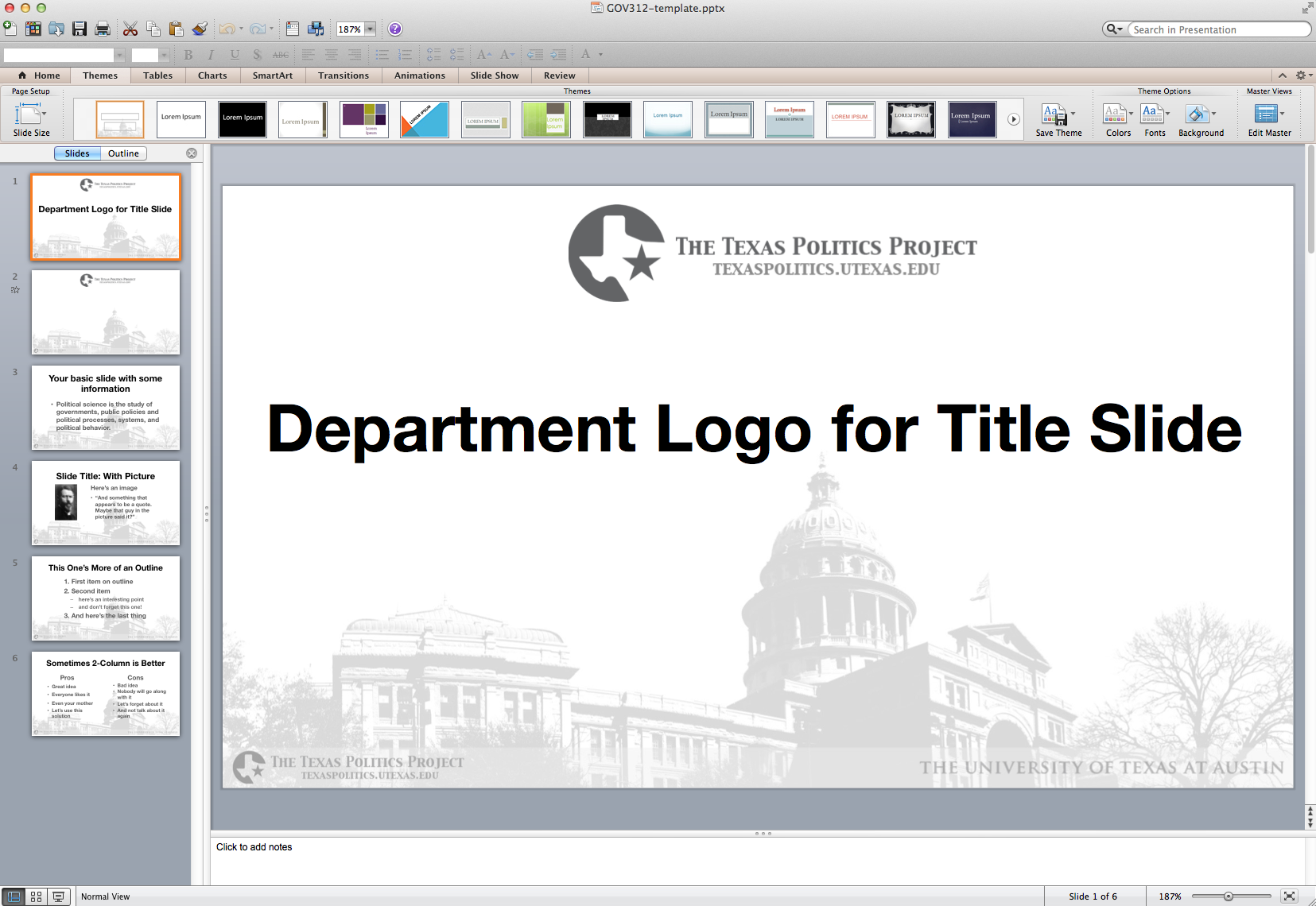Image resolution: width=1316 pixels, height=906 pixels.
Task: Click the redo arrow icon
Action: [258, 29]
